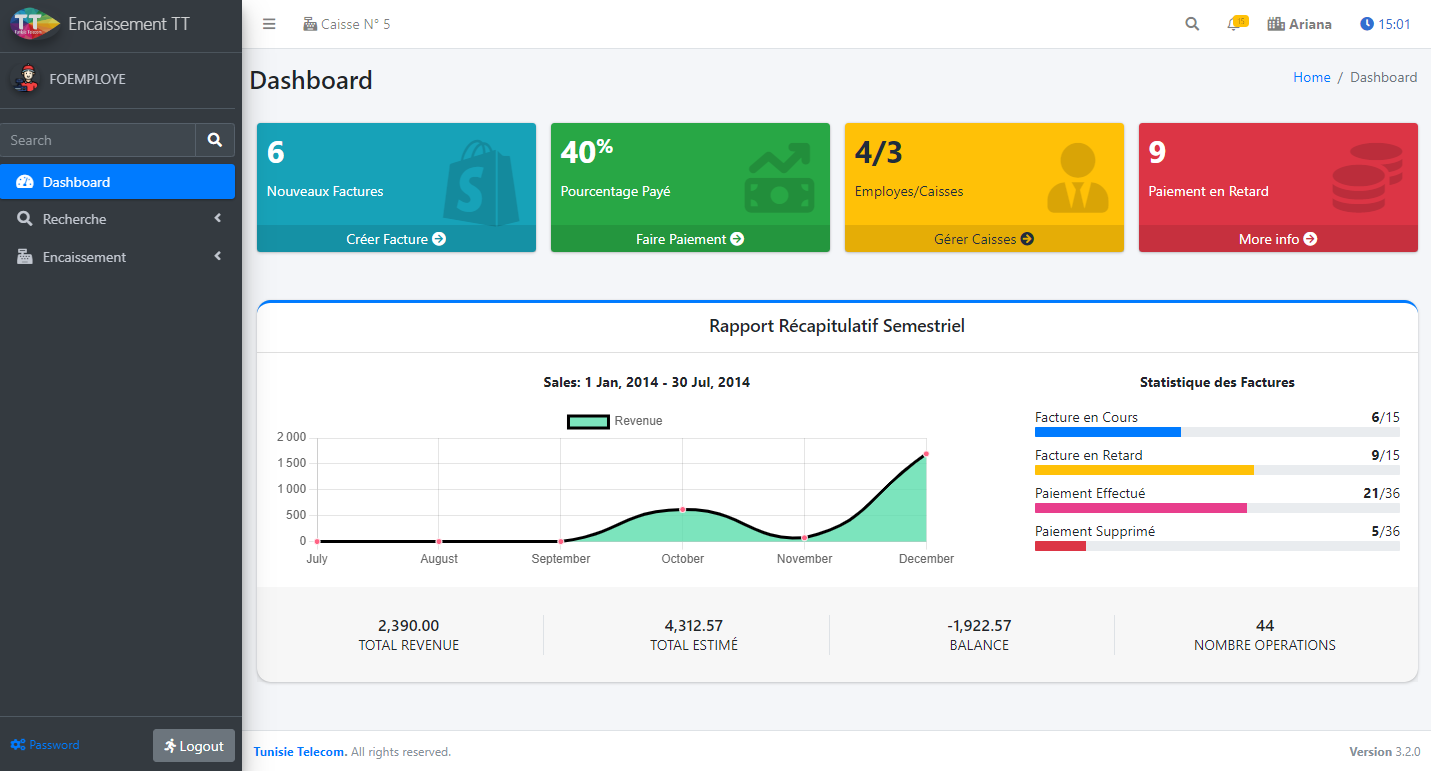Screen dimensions: 1431x771
Task: Click the FOEMPLOYE username
Action: pos(87,79)
